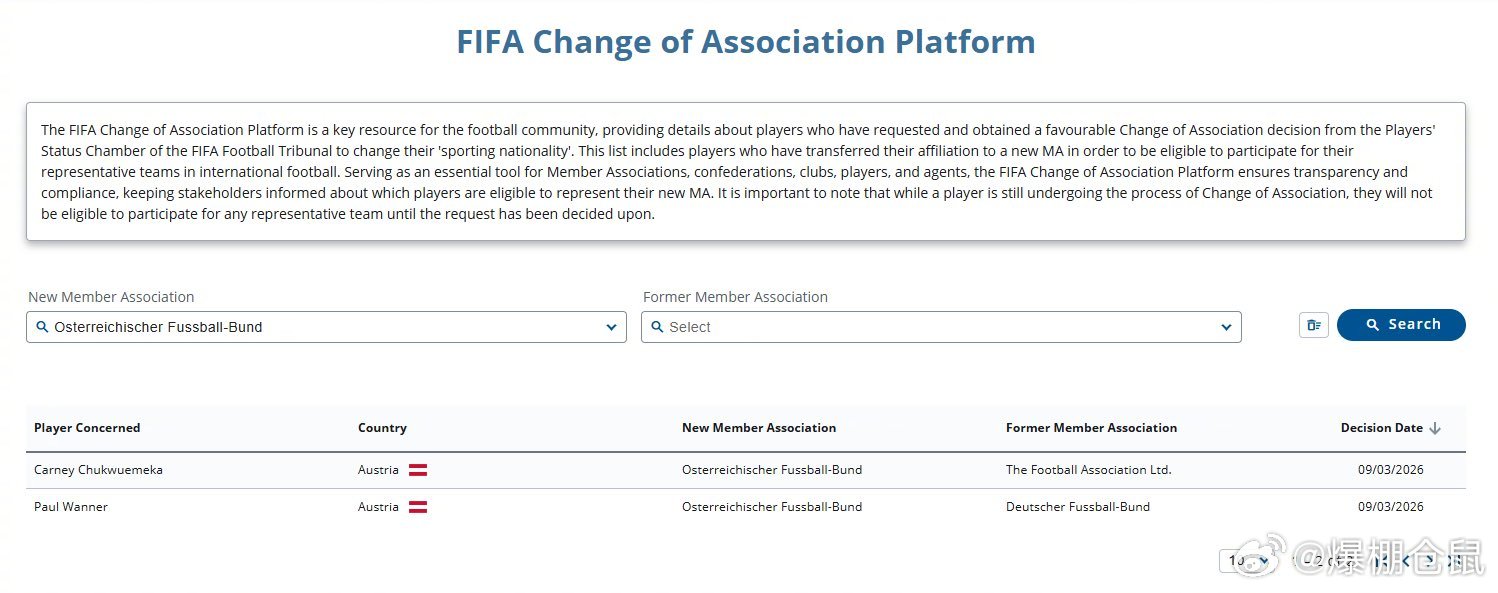Click the Deutscher Fussball-Bund table cell
The image size is (1498, 593).
[1077, 507]
